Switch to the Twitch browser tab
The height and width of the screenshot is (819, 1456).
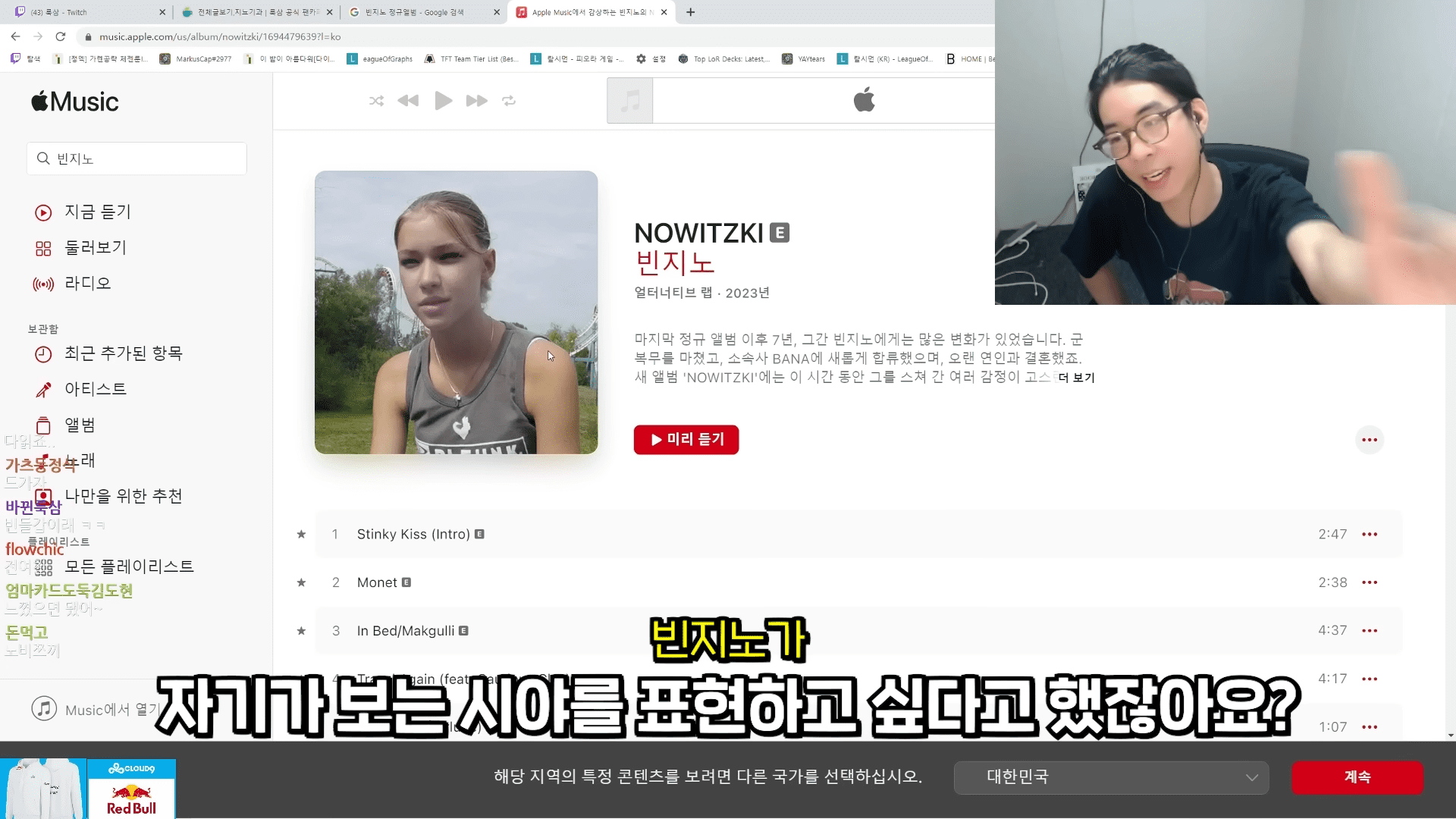83,12
